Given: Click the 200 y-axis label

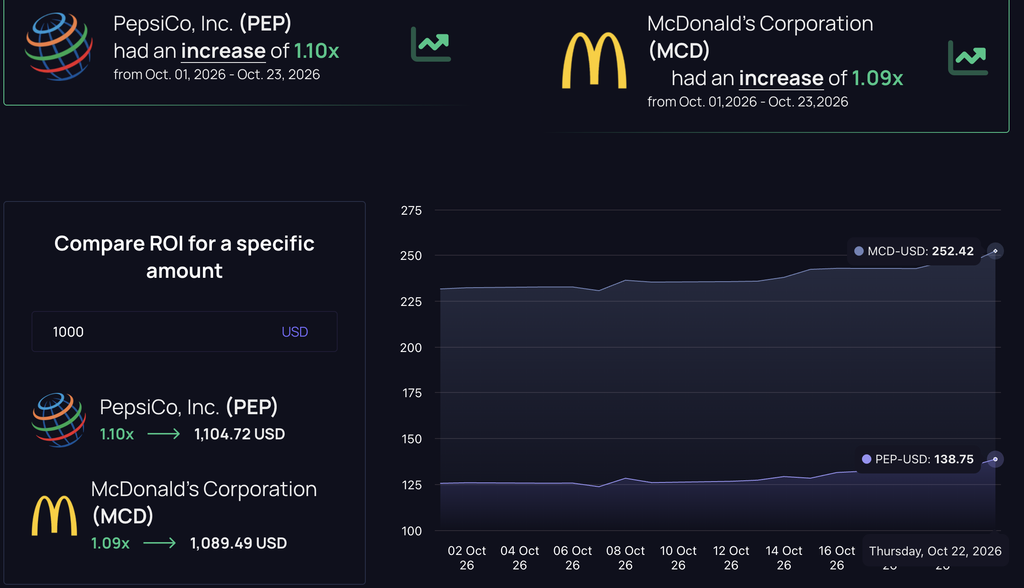Looking at the screenshot, I should click(x=411, y=348).
